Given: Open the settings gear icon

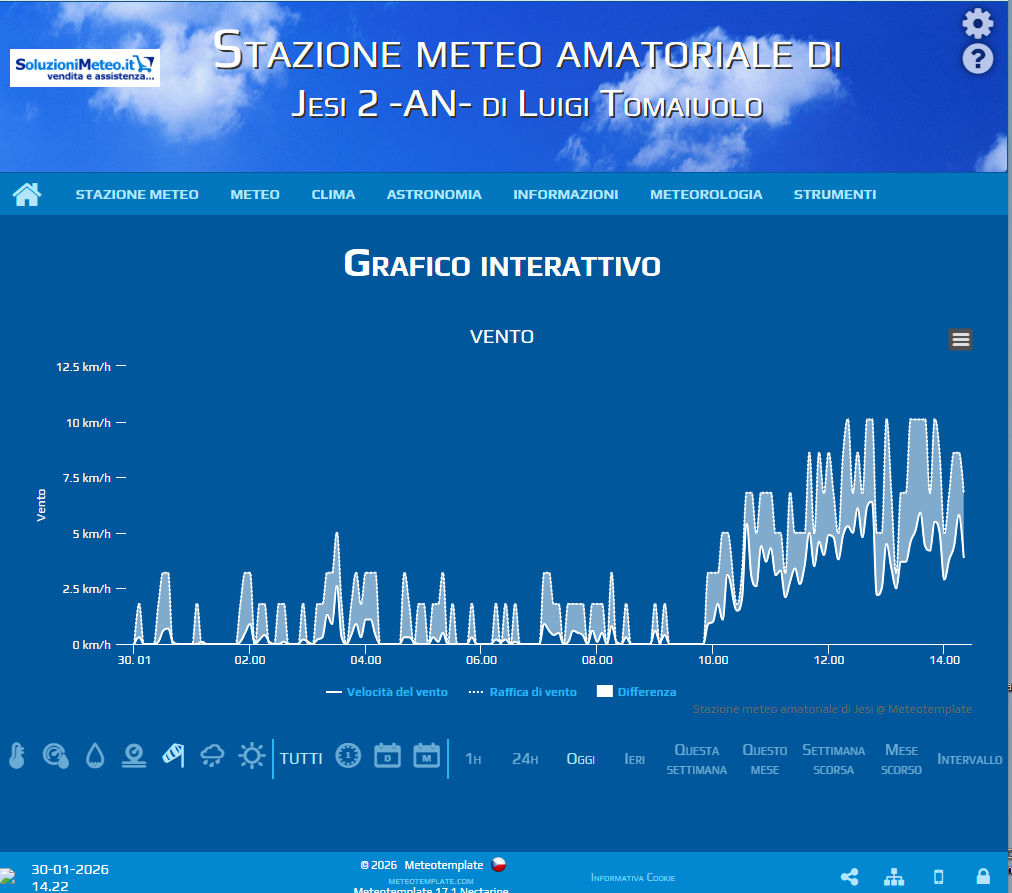Looking at the screenshot, I should [977, 23].
